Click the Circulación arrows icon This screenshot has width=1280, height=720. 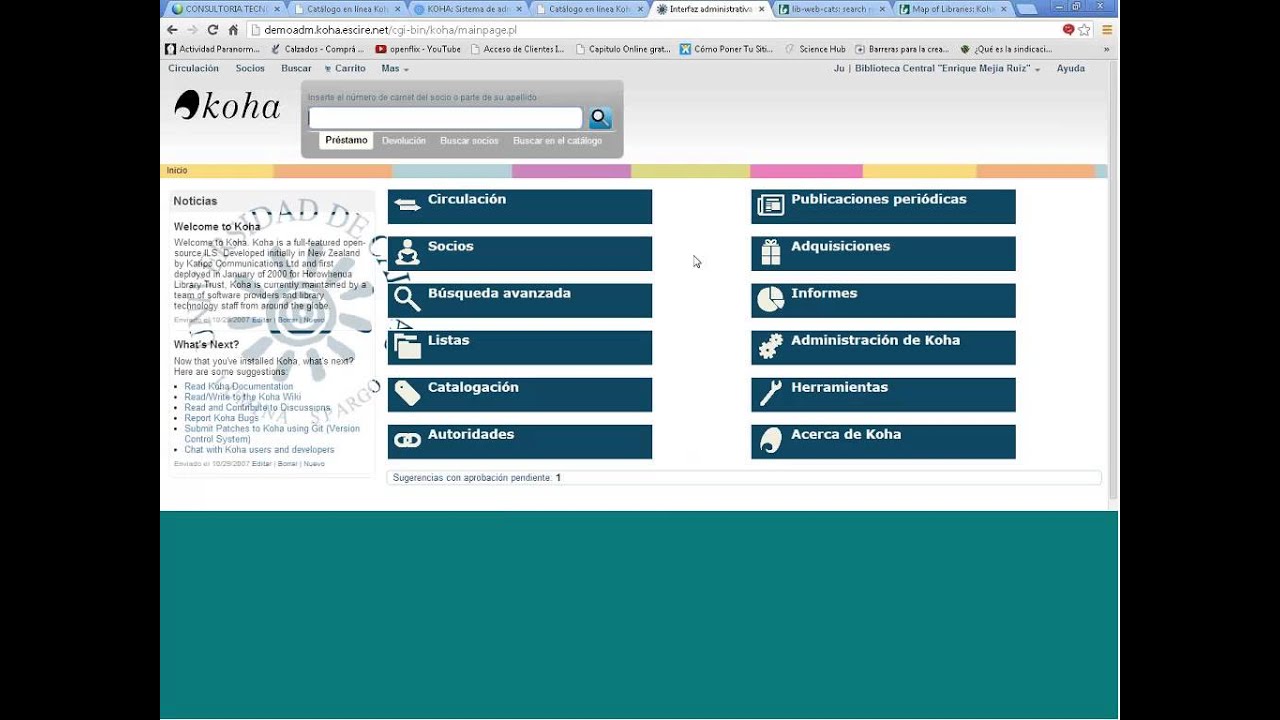[x=407, y=205]
